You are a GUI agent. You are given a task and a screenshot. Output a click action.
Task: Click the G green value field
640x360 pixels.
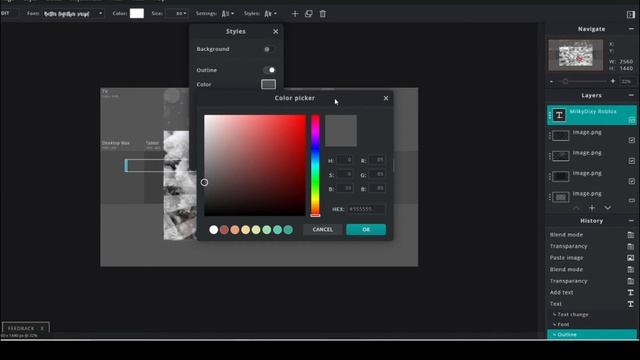tap(377, 174)
